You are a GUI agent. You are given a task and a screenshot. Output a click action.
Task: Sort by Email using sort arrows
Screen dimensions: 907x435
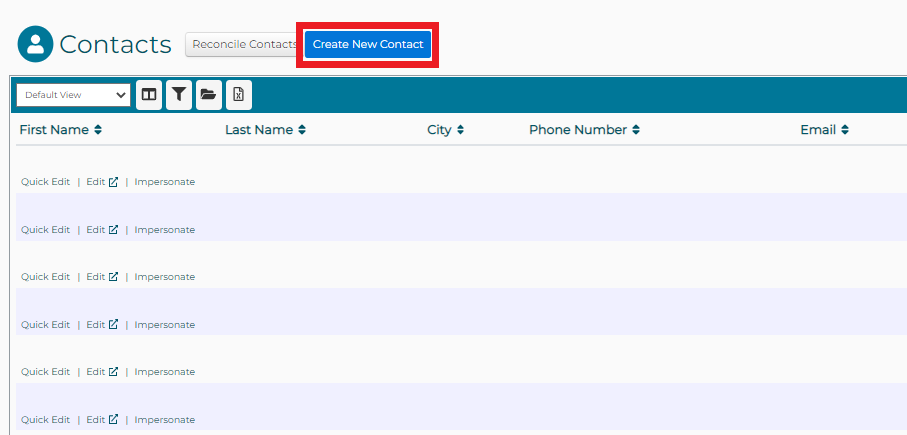click(x=845, y=130)
